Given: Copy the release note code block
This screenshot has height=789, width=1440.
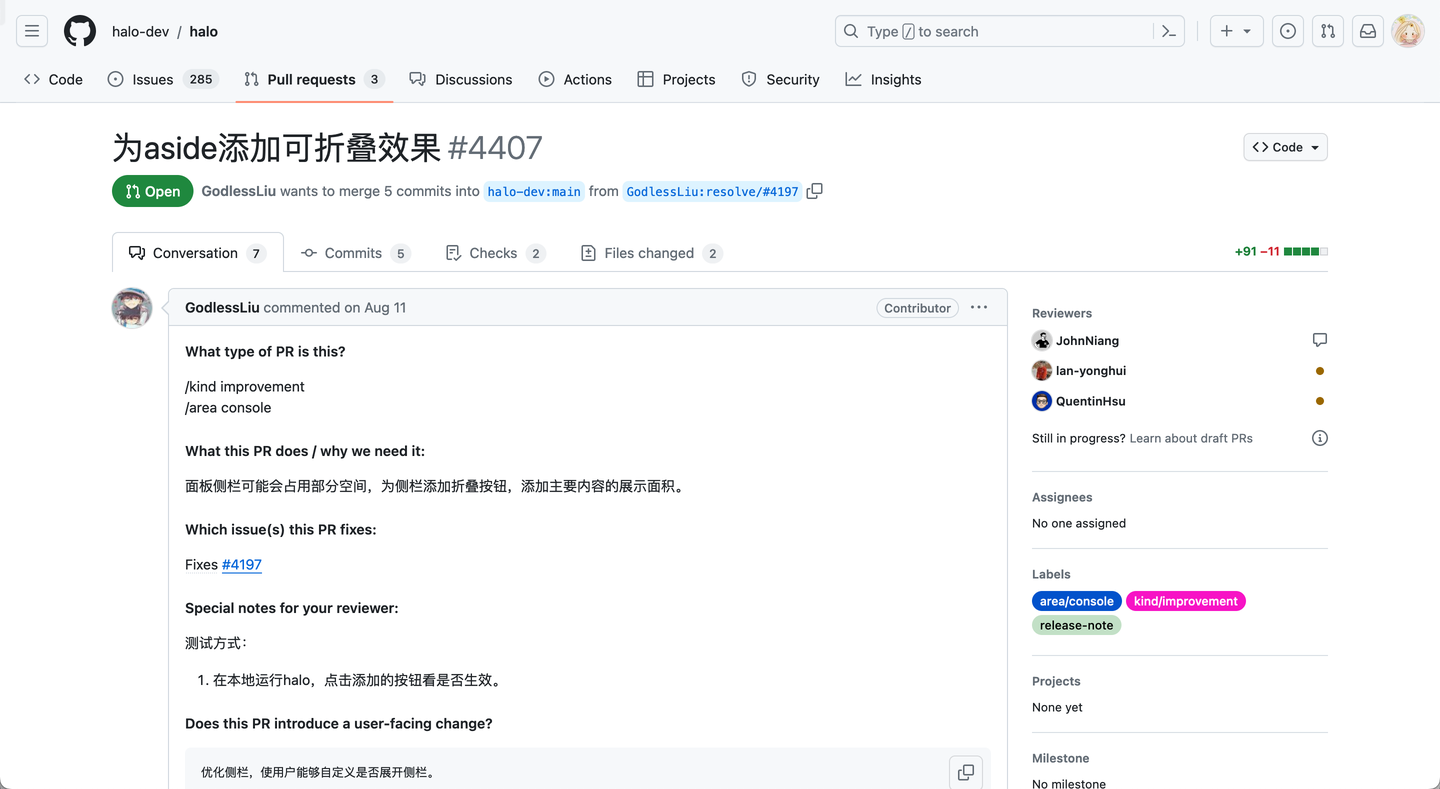Looking at the screenshot, I should click(966, 772).
